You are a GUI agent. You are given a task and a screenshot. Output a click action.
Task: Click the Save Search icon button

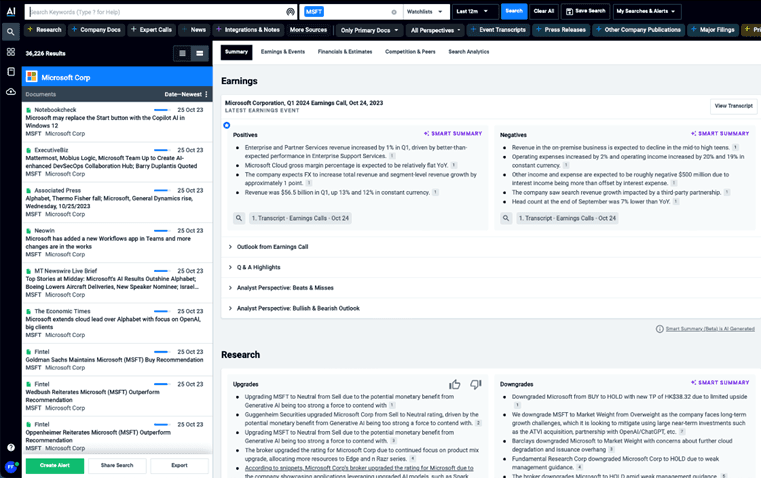[x=586, y=11]
